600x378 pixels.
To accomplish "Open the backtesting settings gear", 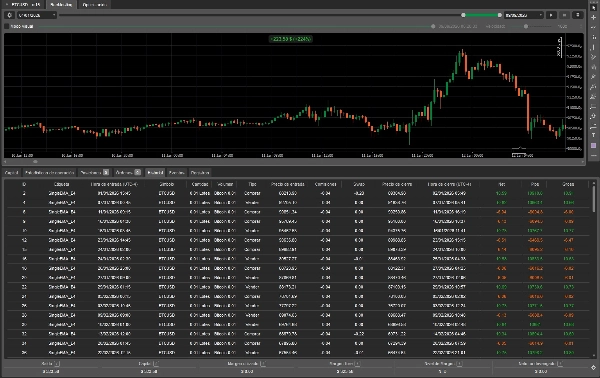I will coord(10,15).
